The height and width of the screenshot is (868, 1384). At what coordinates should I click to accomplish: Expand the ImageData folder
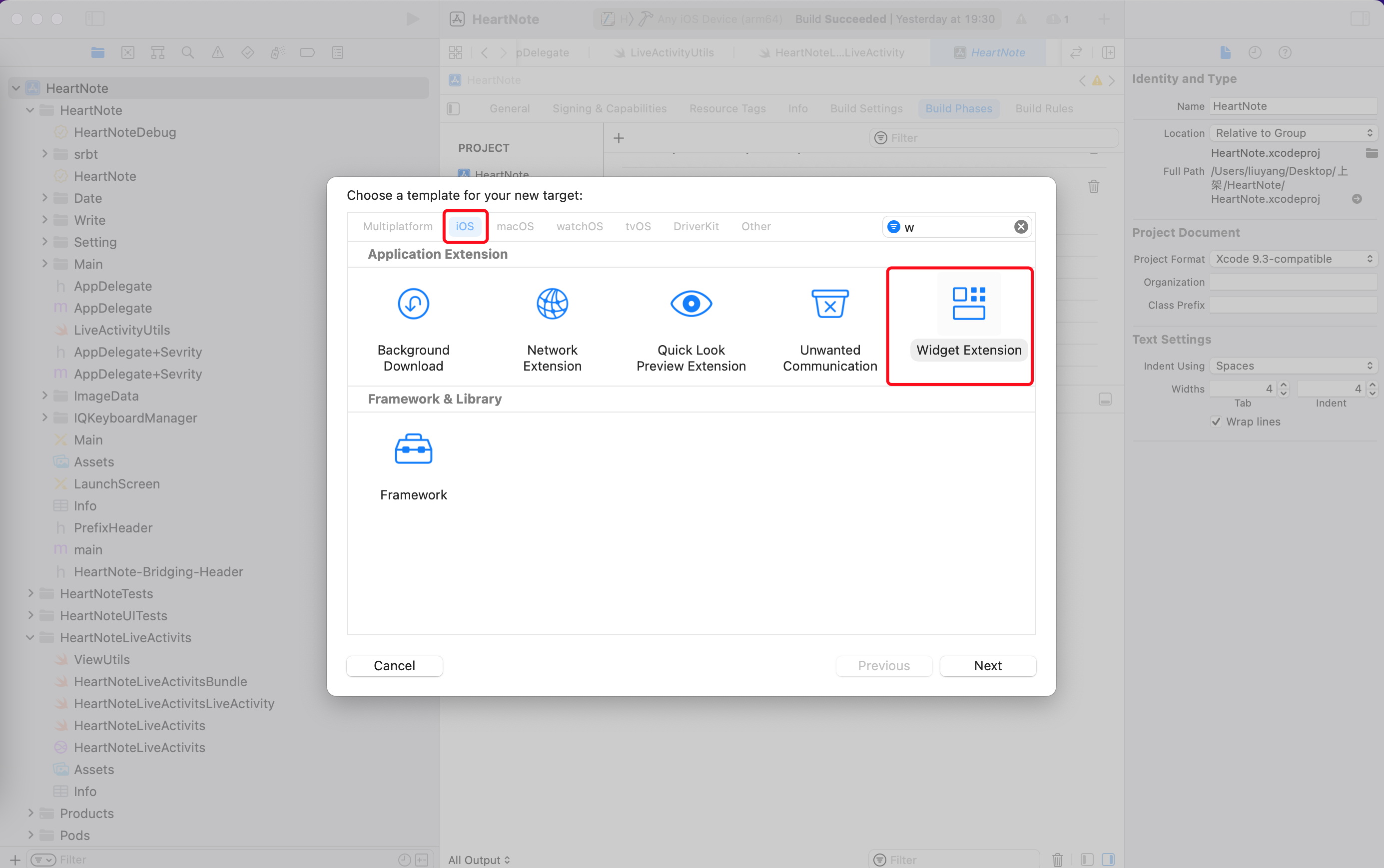tap(44, 396)
